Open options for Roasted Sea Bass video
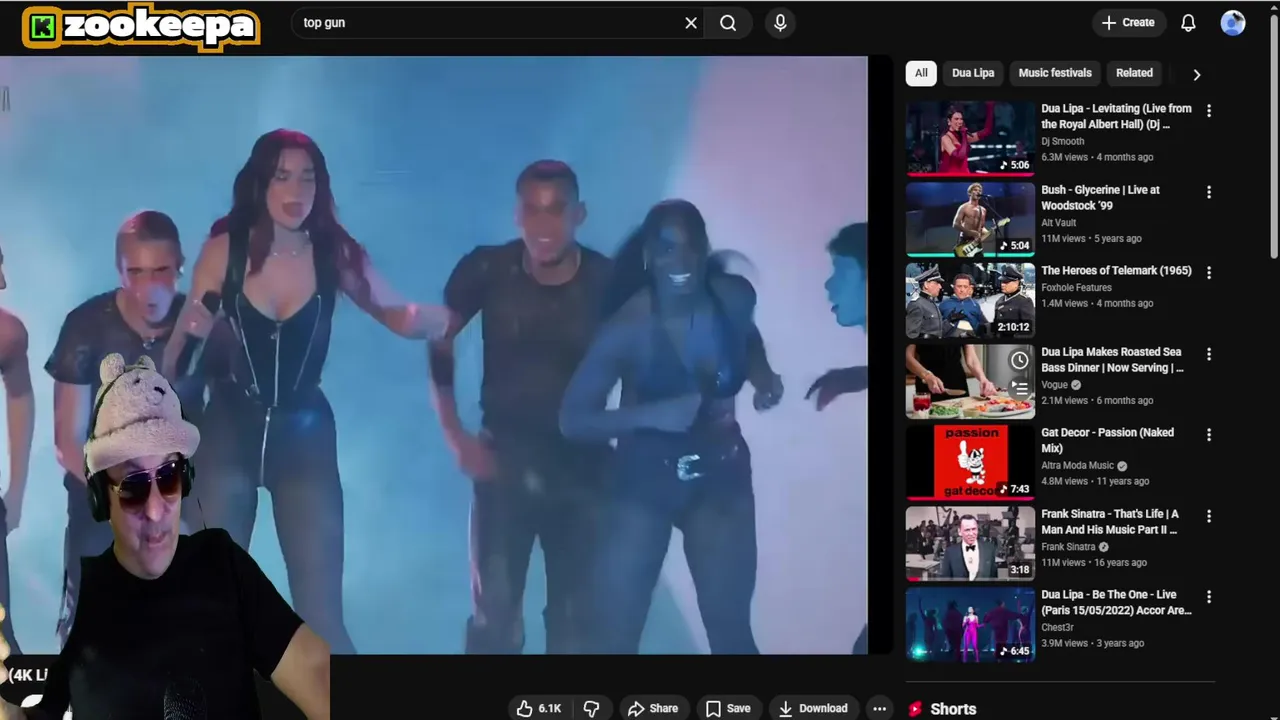 coord(1209,354)
